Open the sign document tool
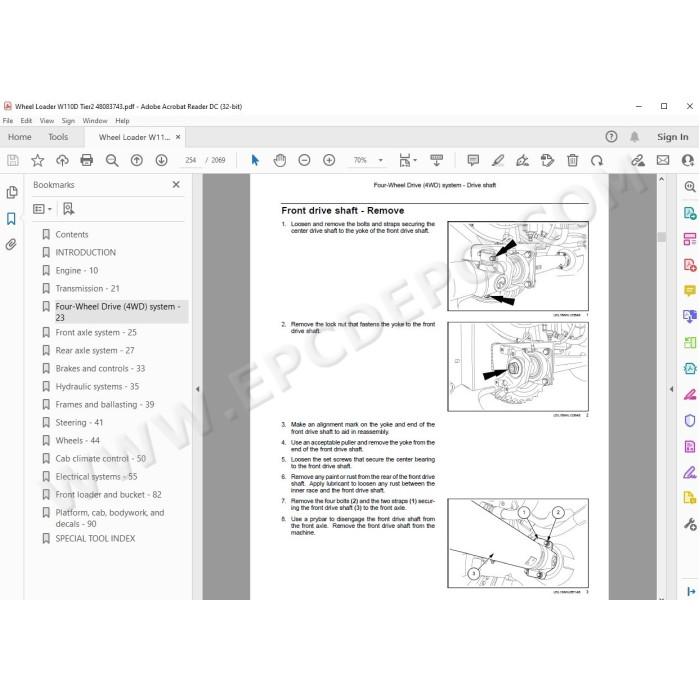The width and height of the screenshot is (700, 700). (522, 160)
